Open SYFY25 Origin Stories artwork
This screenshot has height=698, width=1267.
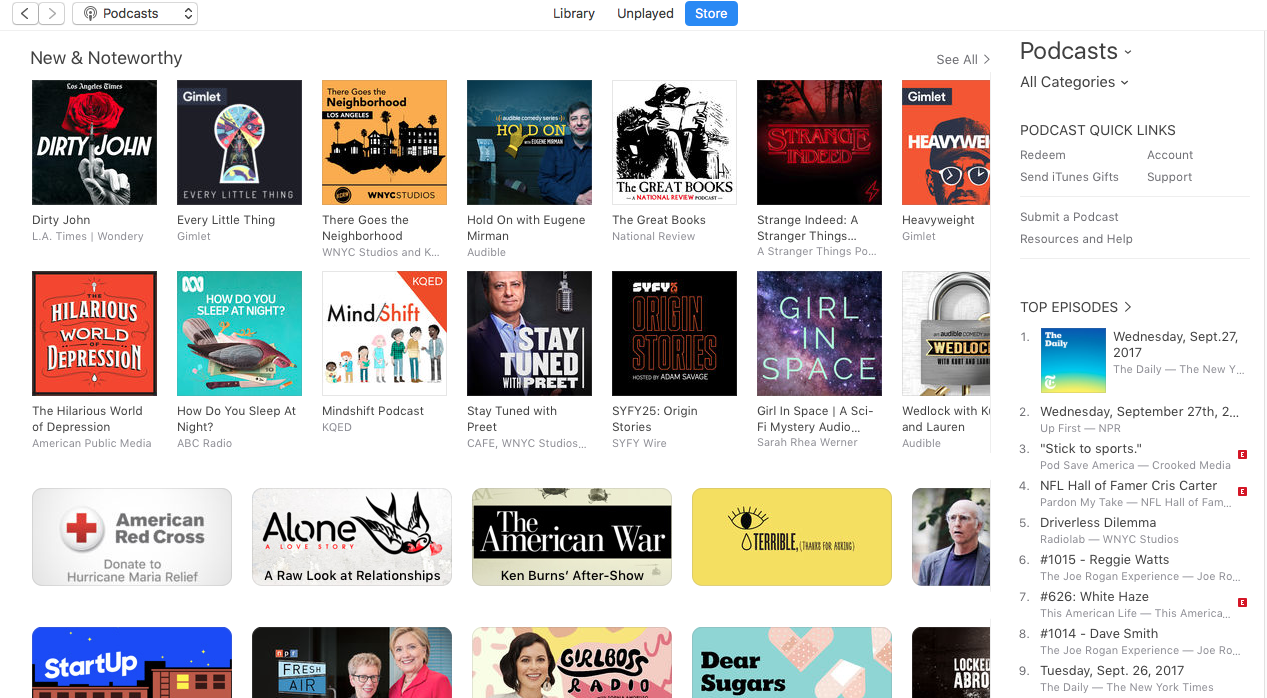click(x=674, y=333)
